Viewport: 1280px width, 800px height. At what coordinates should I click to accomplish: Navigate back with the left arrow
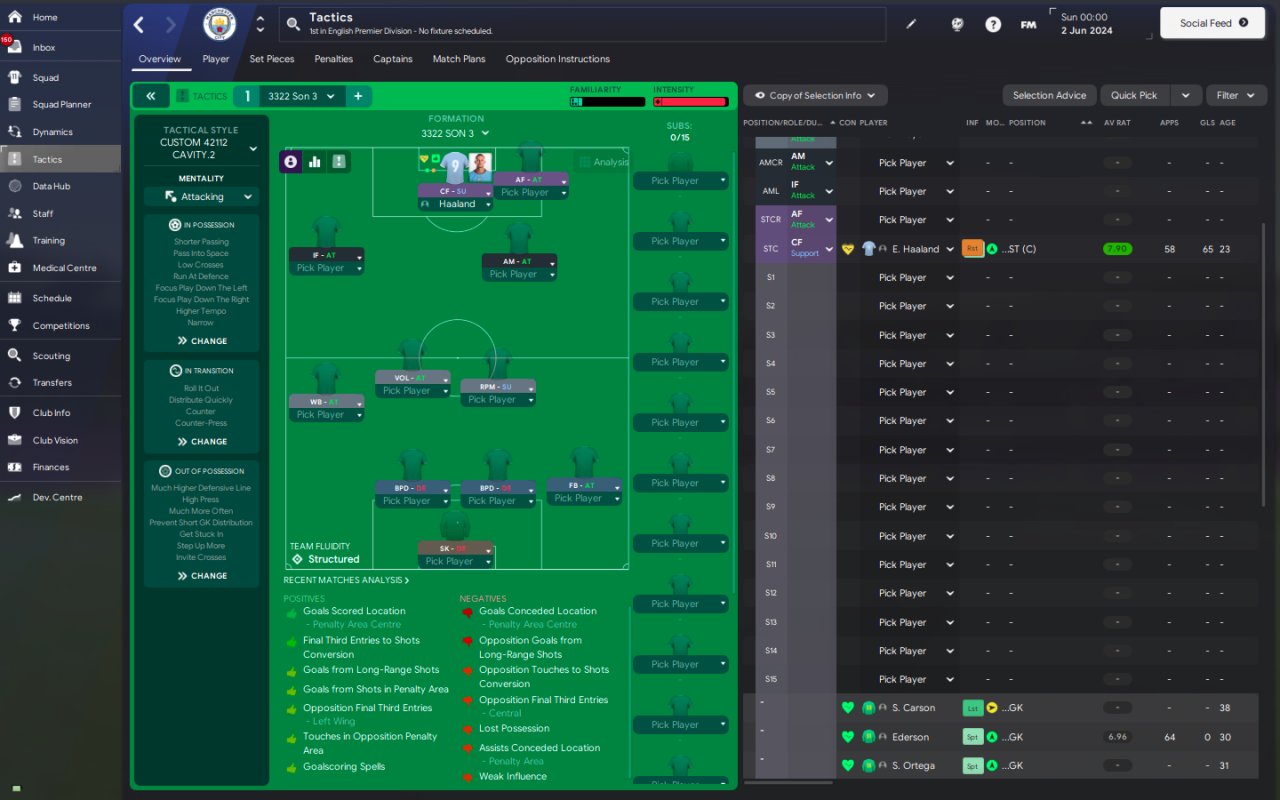point(139,24)
